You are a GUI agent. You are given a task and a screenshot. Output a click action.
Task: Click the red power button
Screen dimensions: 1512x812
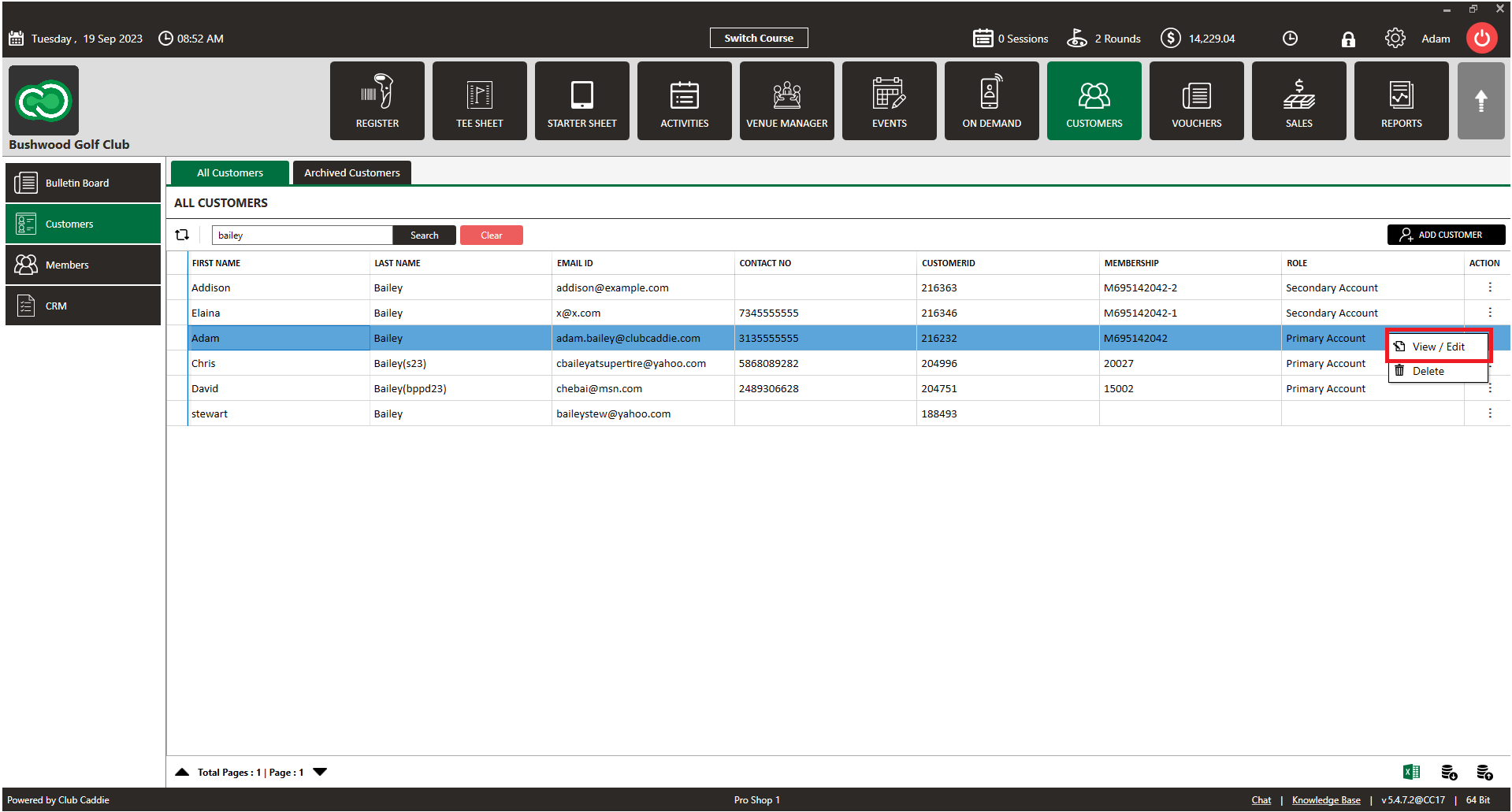click(1481, 39)
